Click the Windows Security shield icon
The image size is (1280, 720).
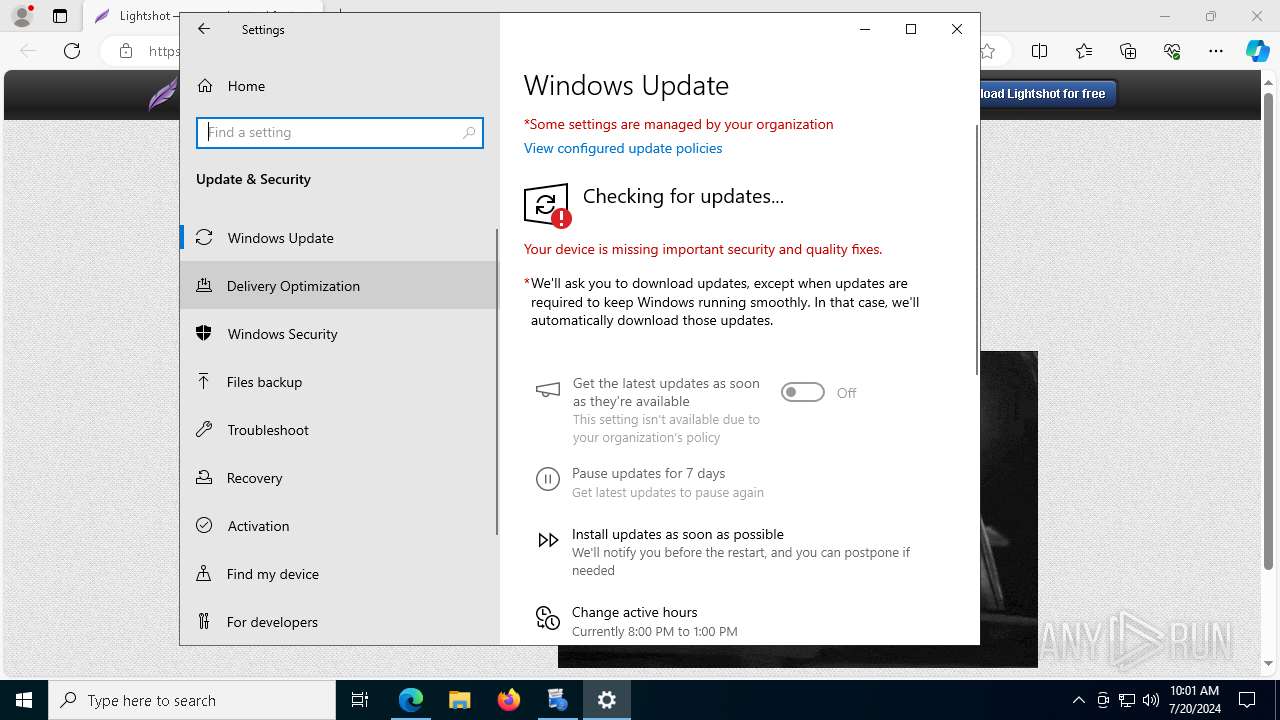[204, 333]
